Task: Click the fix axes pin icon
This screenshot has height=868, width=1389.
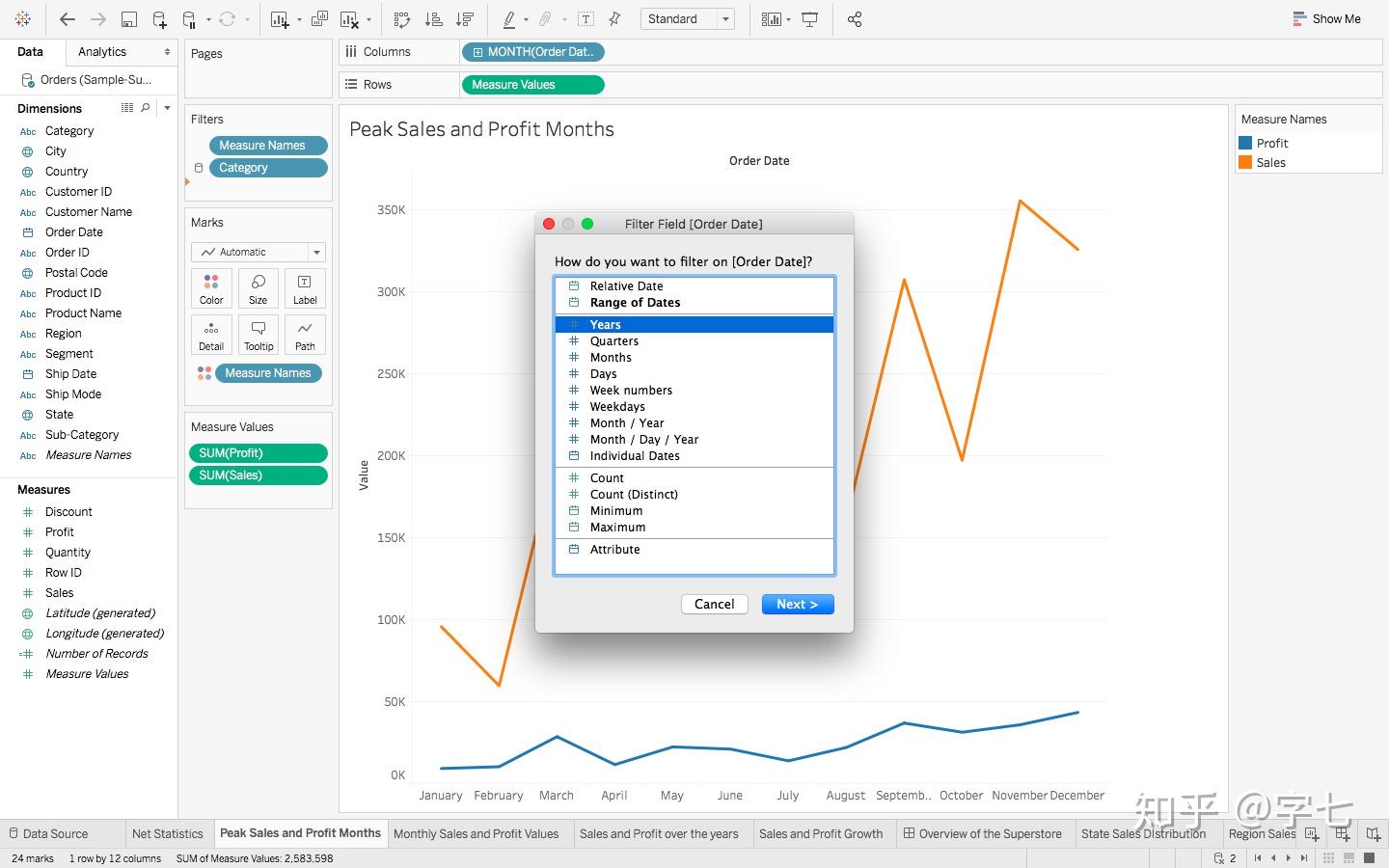Action: pyautogui.click(x=614, y=19)
